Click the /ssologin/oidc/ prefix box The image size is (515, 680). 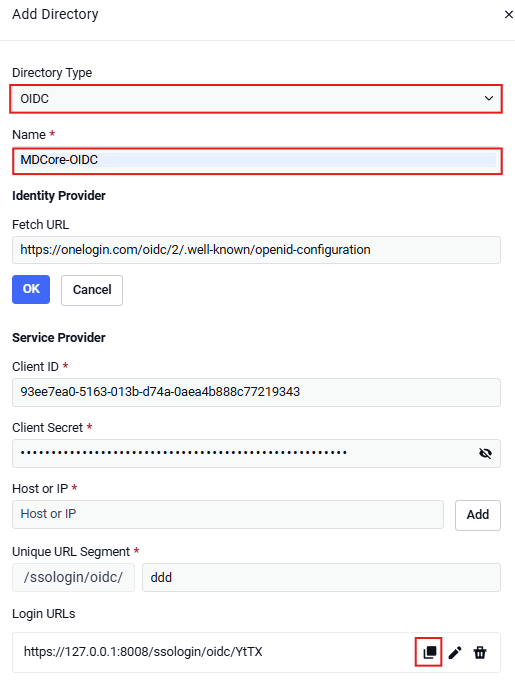tap(73, 577)
